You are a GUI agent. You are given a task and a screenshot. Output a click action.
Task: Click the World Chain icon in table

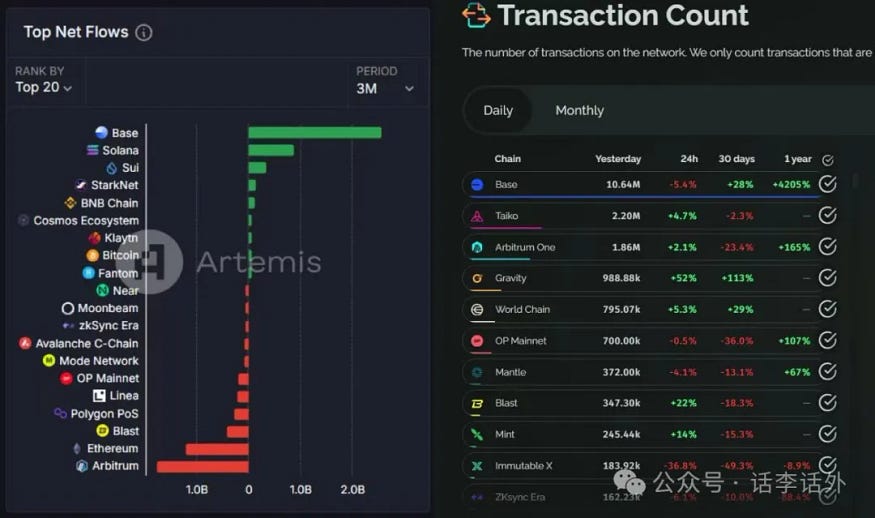coord(477,309)
